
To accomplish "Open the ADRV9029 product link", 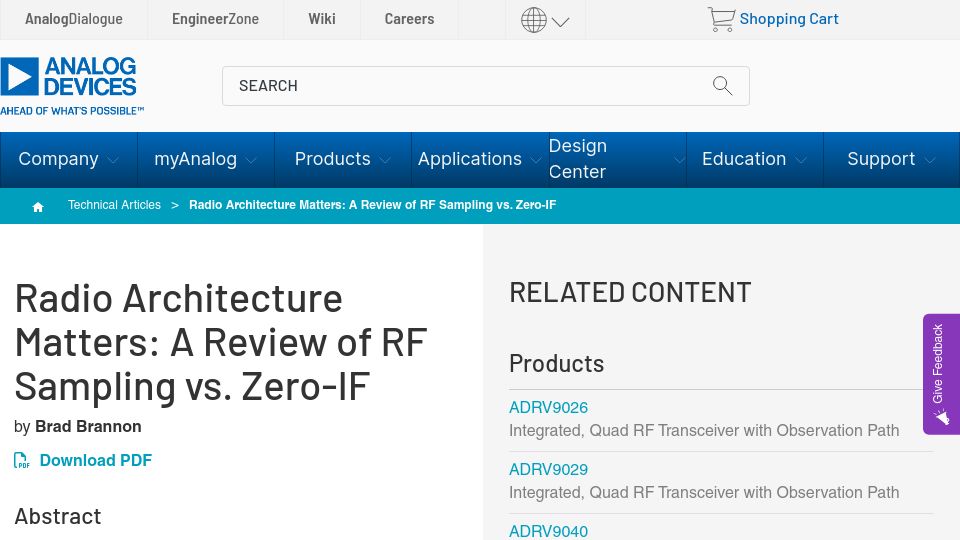I will [x=548, y=470].
